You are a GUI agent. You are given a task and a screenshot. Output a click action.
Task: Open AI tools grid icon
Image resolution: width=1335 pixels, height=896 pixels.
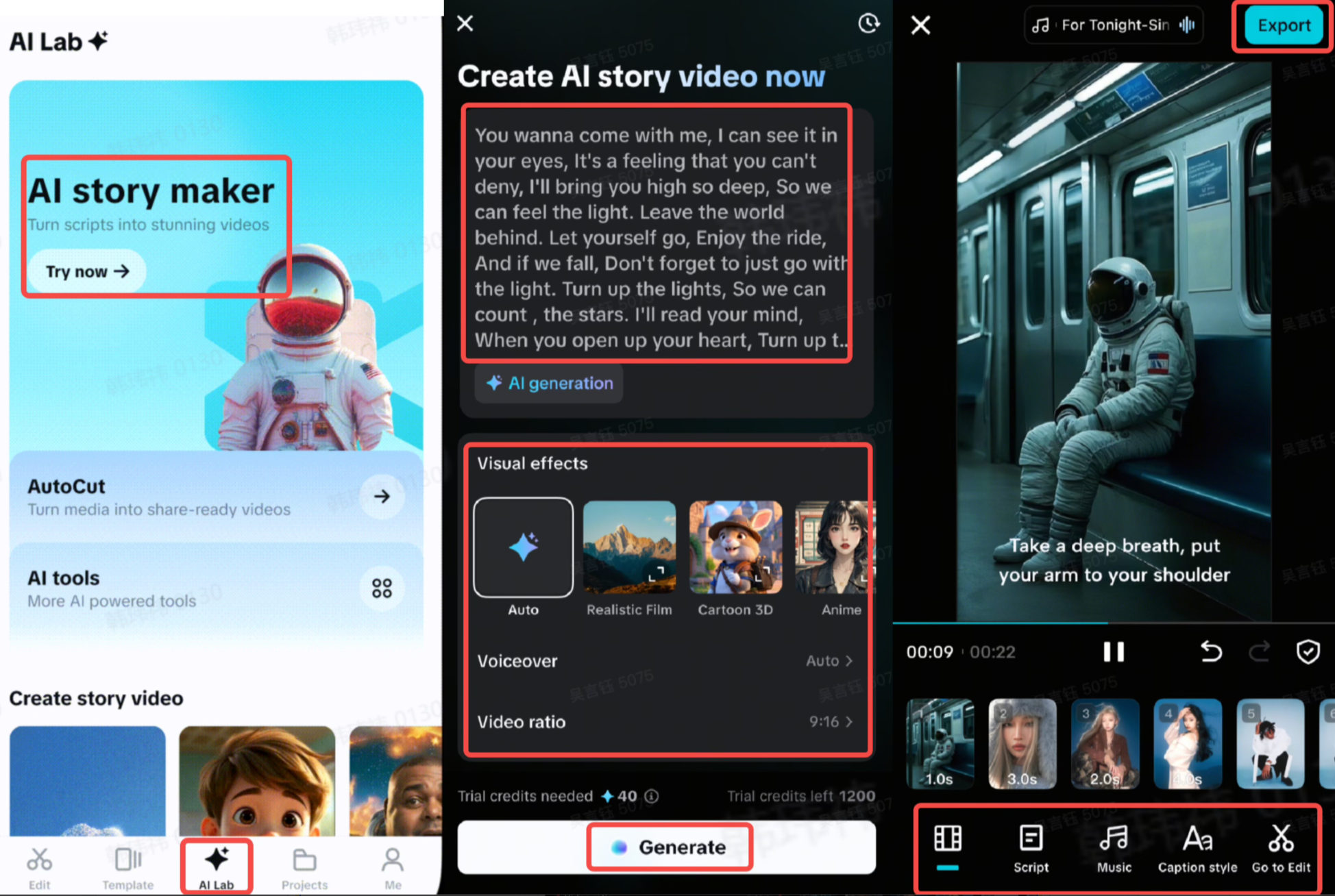pos(382,587)
